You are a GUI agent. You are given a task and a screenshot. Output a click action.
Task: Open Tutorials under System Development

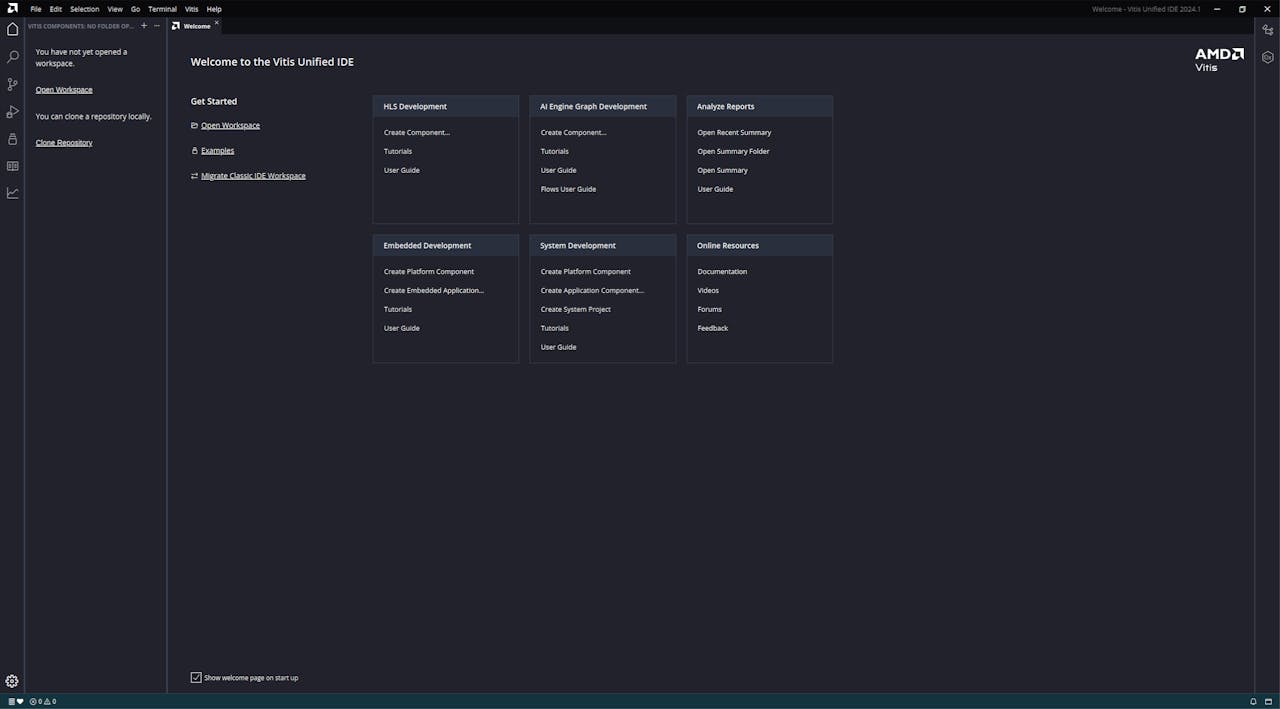pyautogui.click(x=555, y=329)
